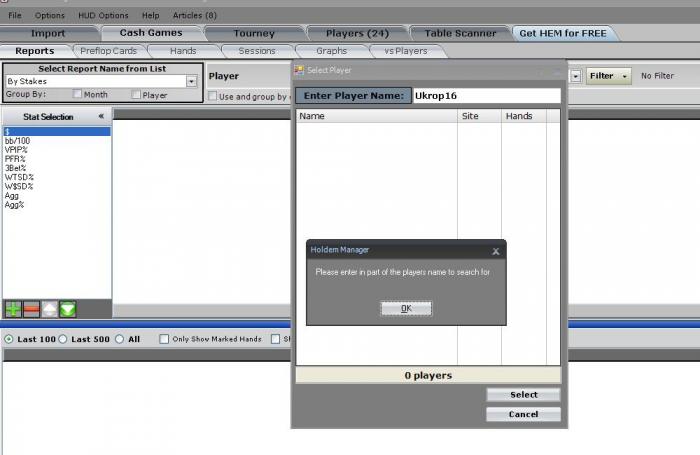
Task: Click the green move-down arrow icon
Action: pos(67,309)
